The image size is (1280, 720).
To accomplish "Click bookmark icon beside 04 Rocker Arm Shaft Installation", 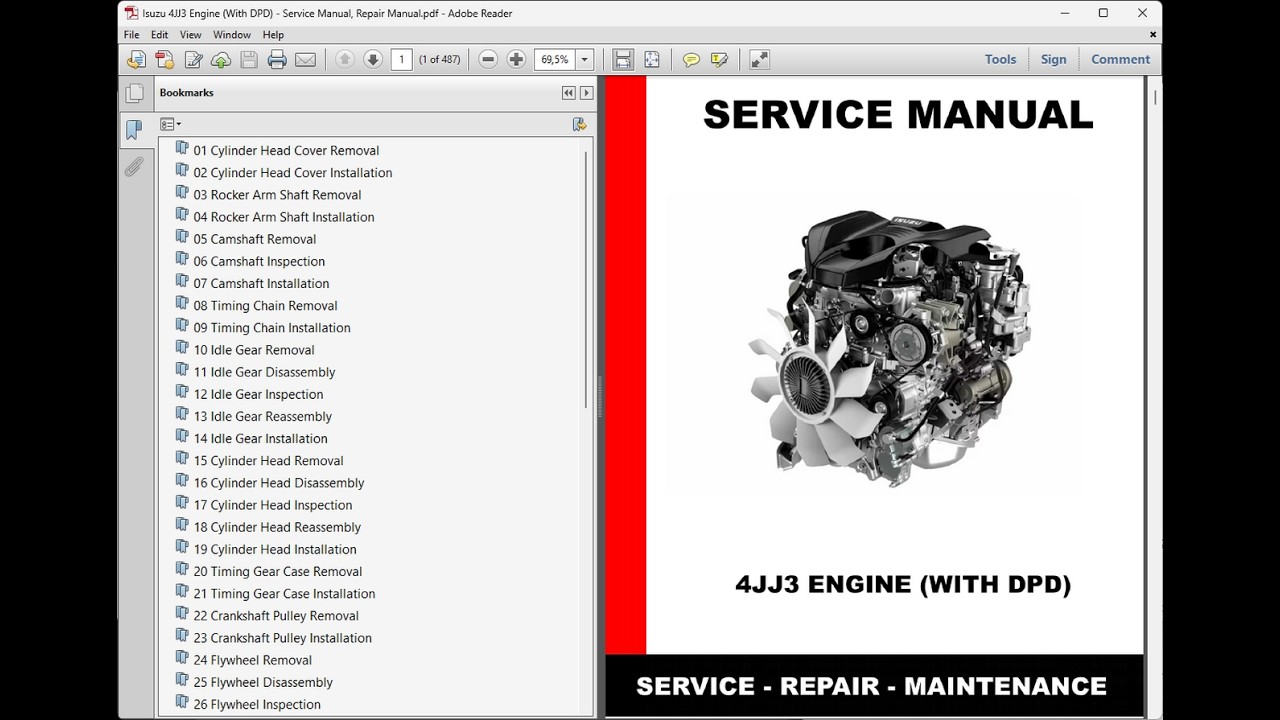I will coord(182,215).
